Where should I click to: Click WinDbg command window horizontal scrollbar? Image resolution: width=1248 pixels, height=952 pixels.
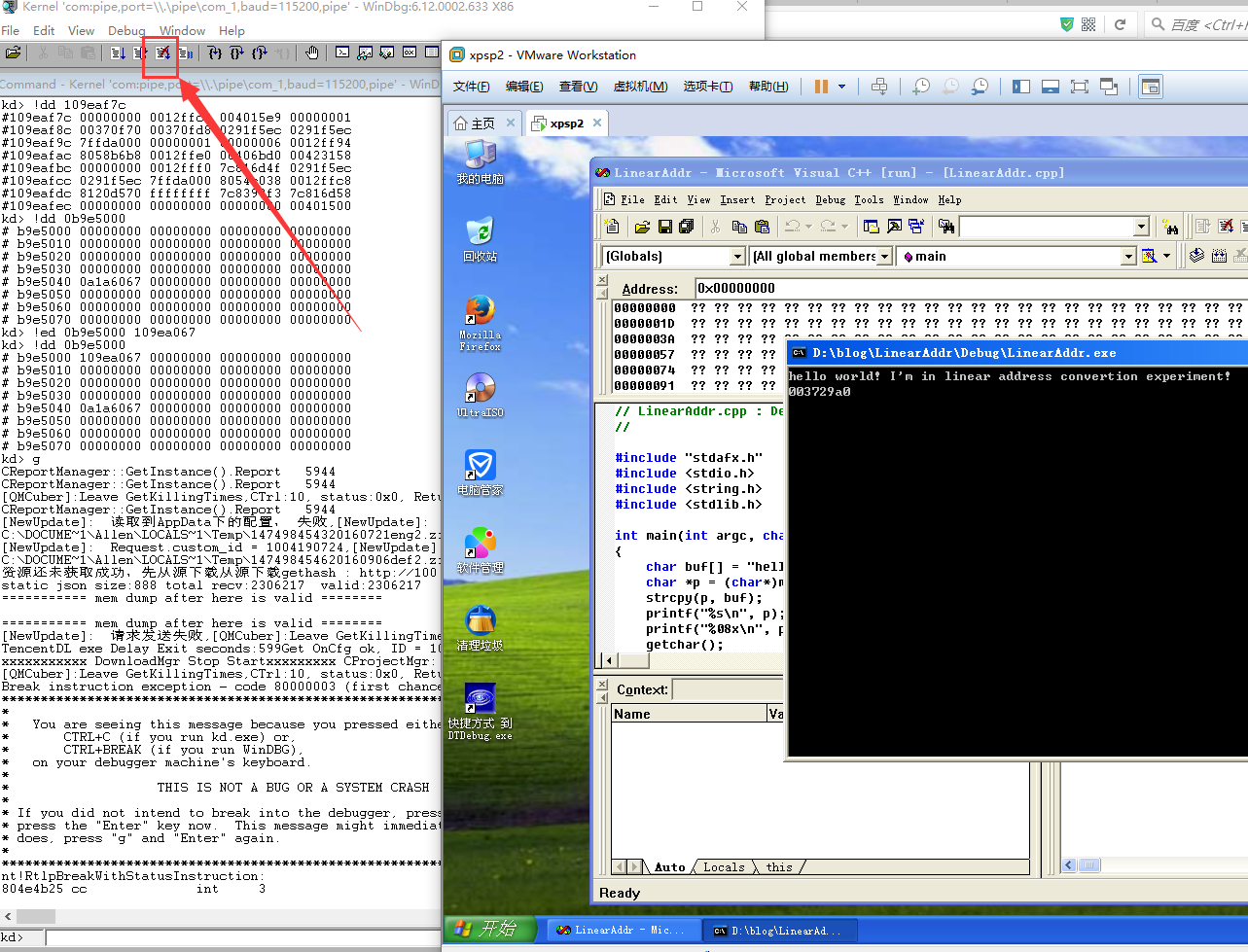(222, 917)
